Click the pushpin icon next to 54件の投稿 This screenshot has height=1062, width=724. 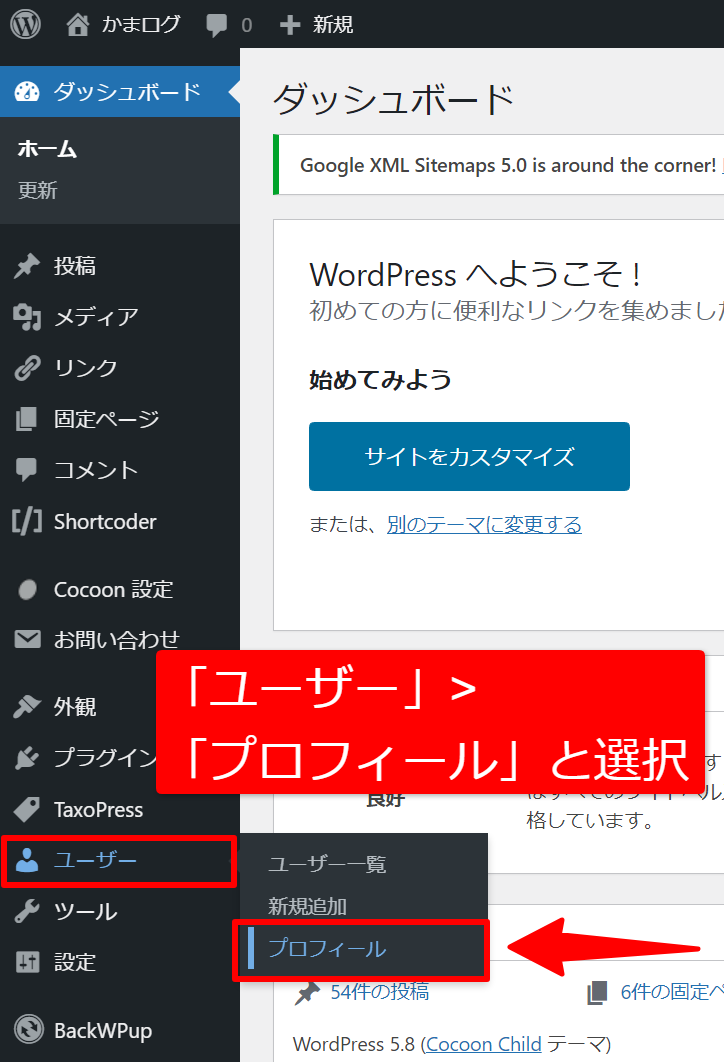point(307,994)
